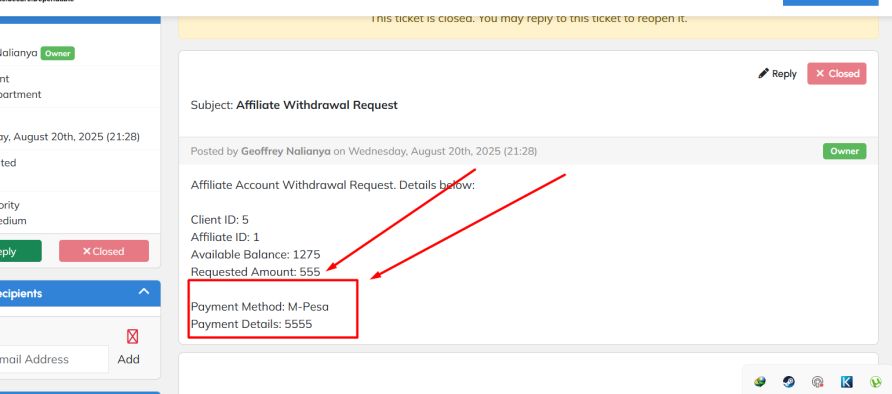The width and height of the screenshot is (892, 394).
Task: Open the Steam tray icon
Action: click(789, 381)
